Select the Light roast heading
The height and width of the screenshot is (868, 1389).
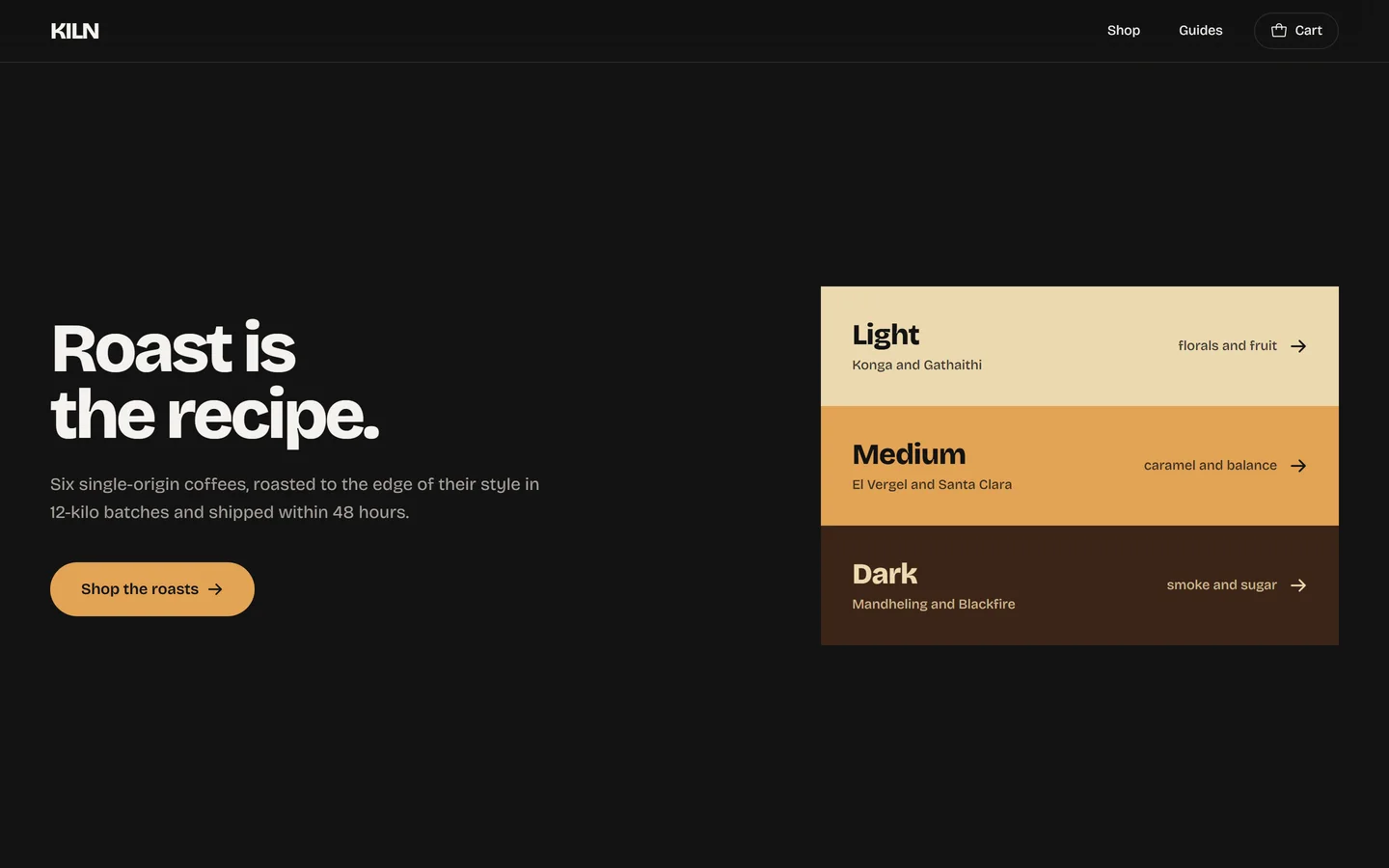[885, 336]
